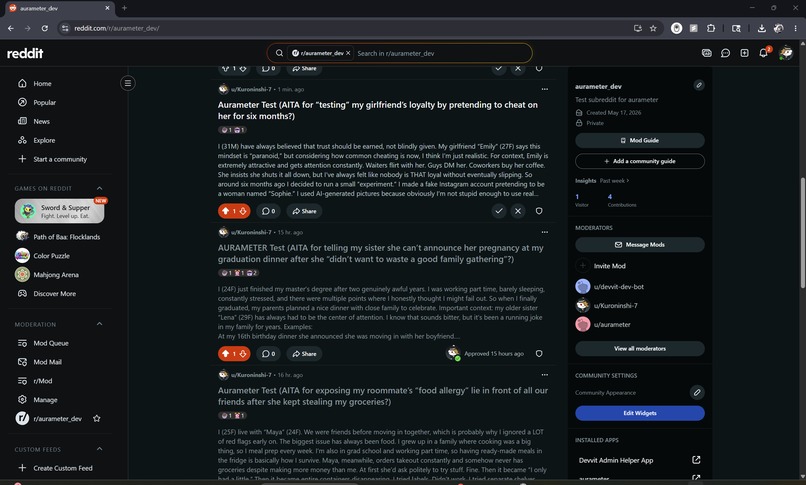Open overflow menu on pregnancy post
The width and height of the screenshot is (806, 485).
tap(544, 232)
